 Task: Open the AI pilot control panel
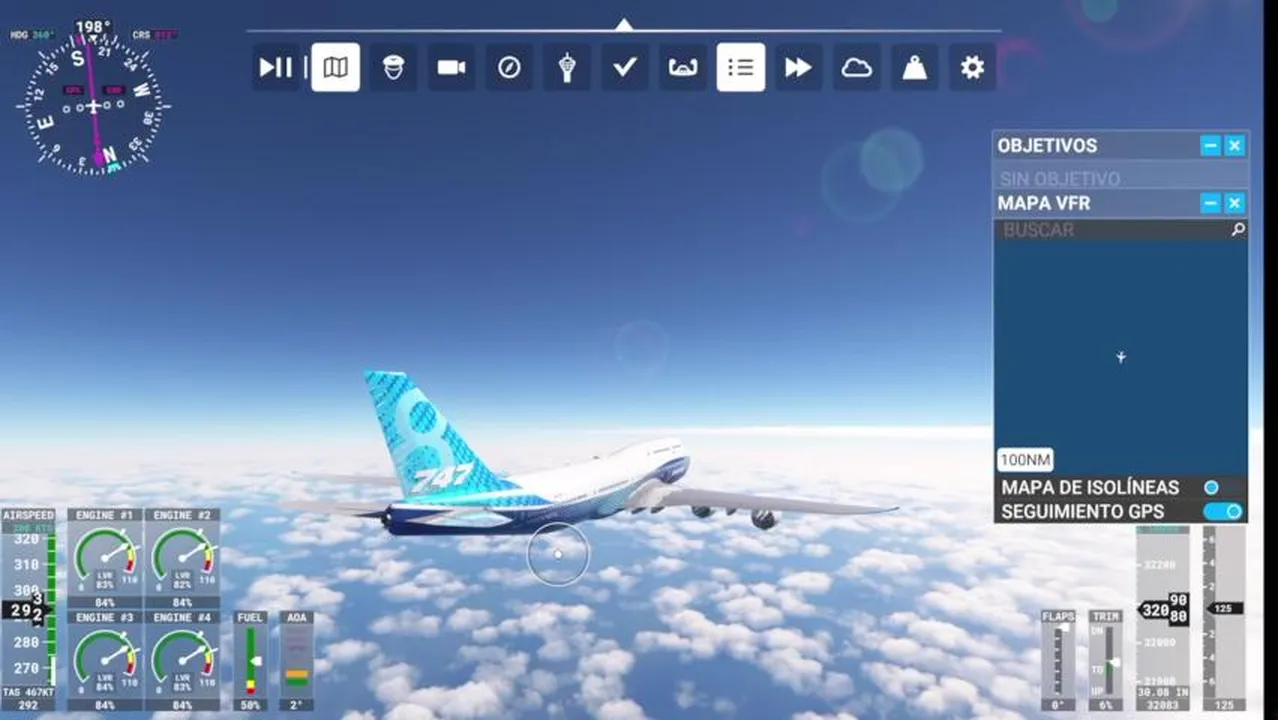393,67
